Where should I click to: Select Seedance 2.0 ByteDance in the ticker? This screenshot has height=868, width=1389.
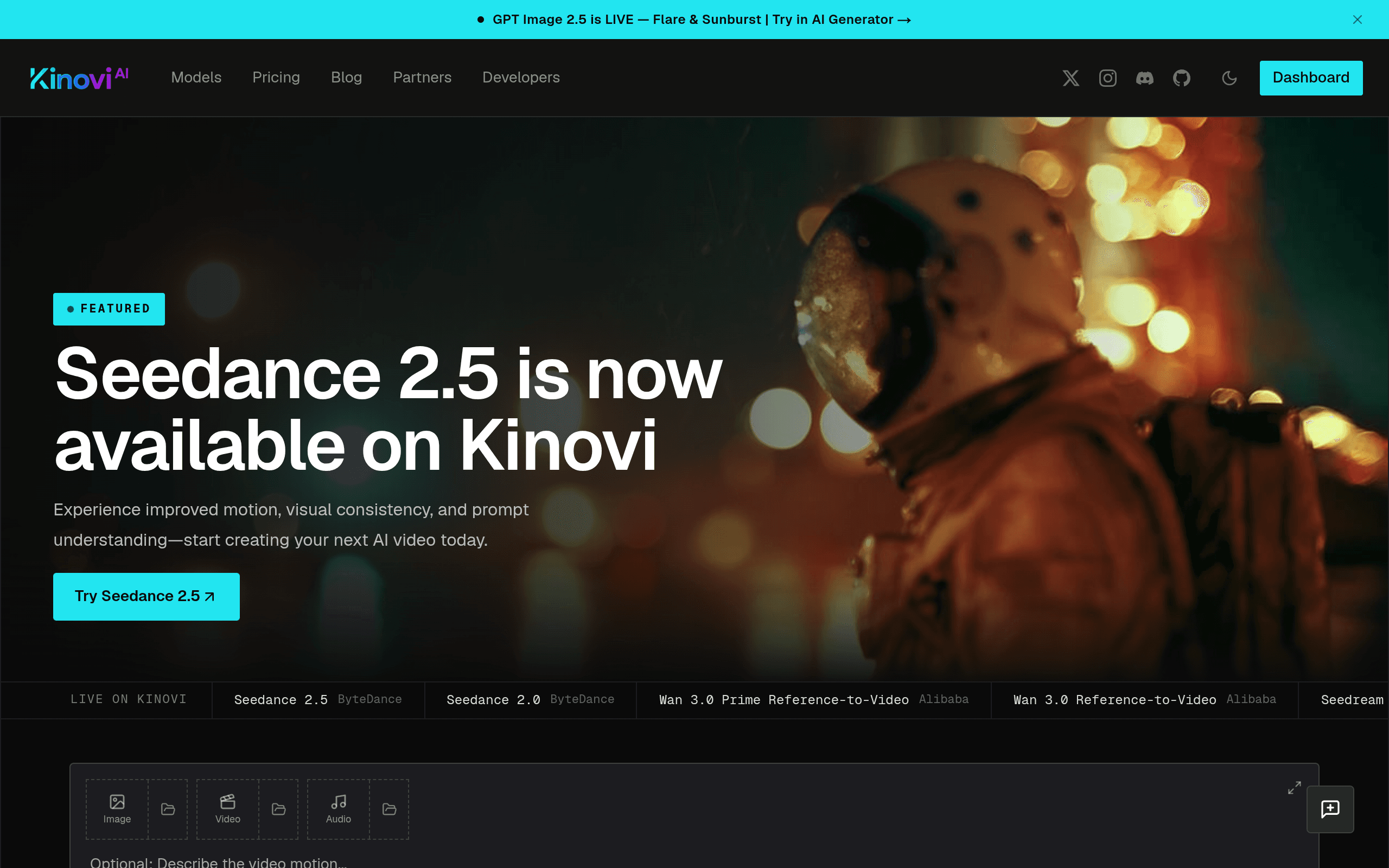tap(530, 700)
